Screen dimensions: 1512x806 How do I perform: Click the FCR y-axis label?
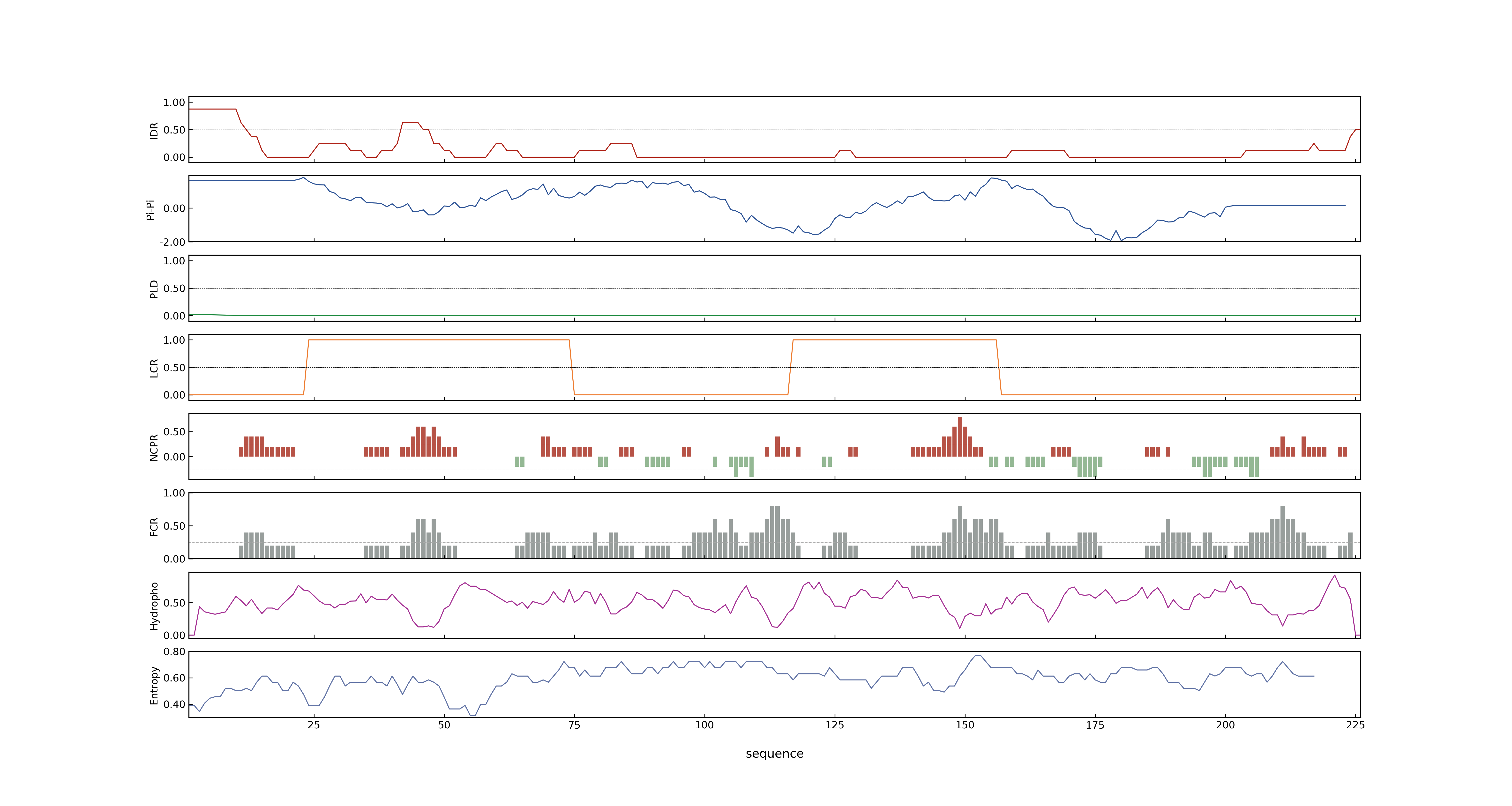tap(154, 526)
